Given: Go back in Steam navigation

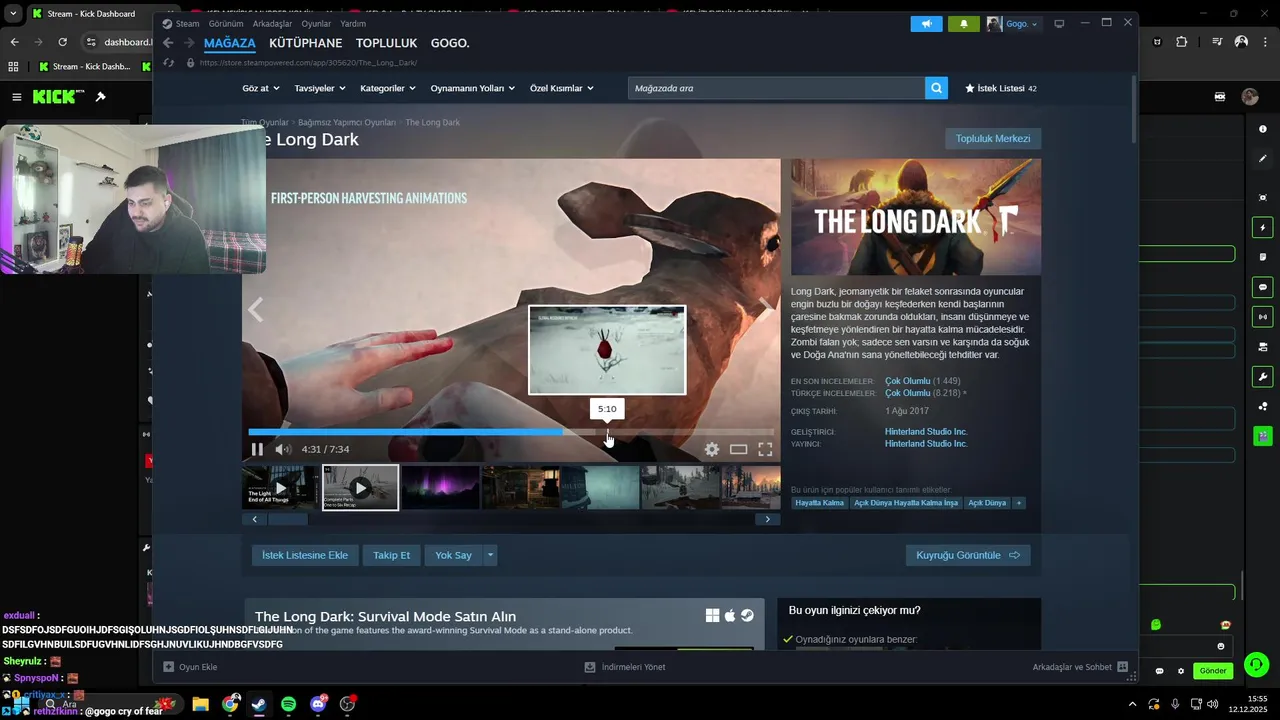Looking at the screenshot, I should coord(168,43).
